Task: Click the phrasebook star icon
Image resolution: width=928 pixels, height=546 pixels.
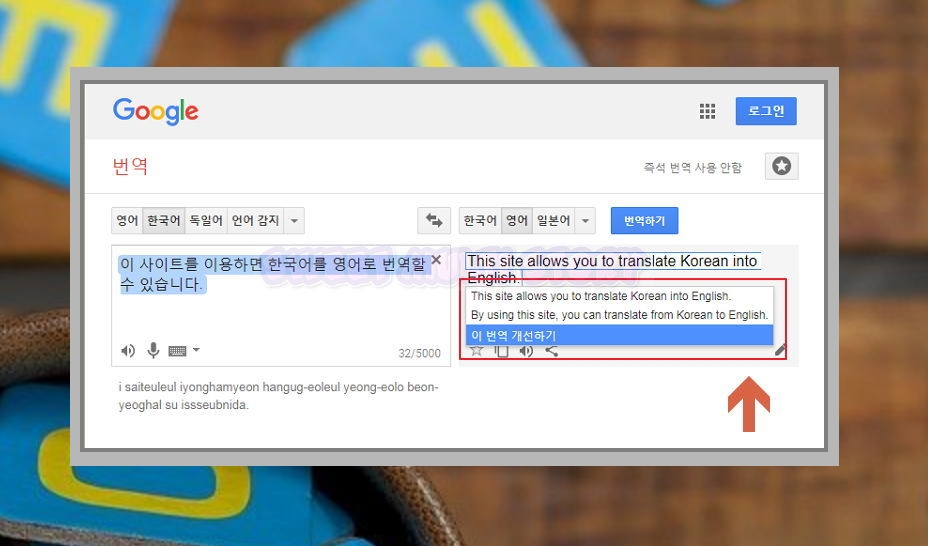Action: (781, 166)
